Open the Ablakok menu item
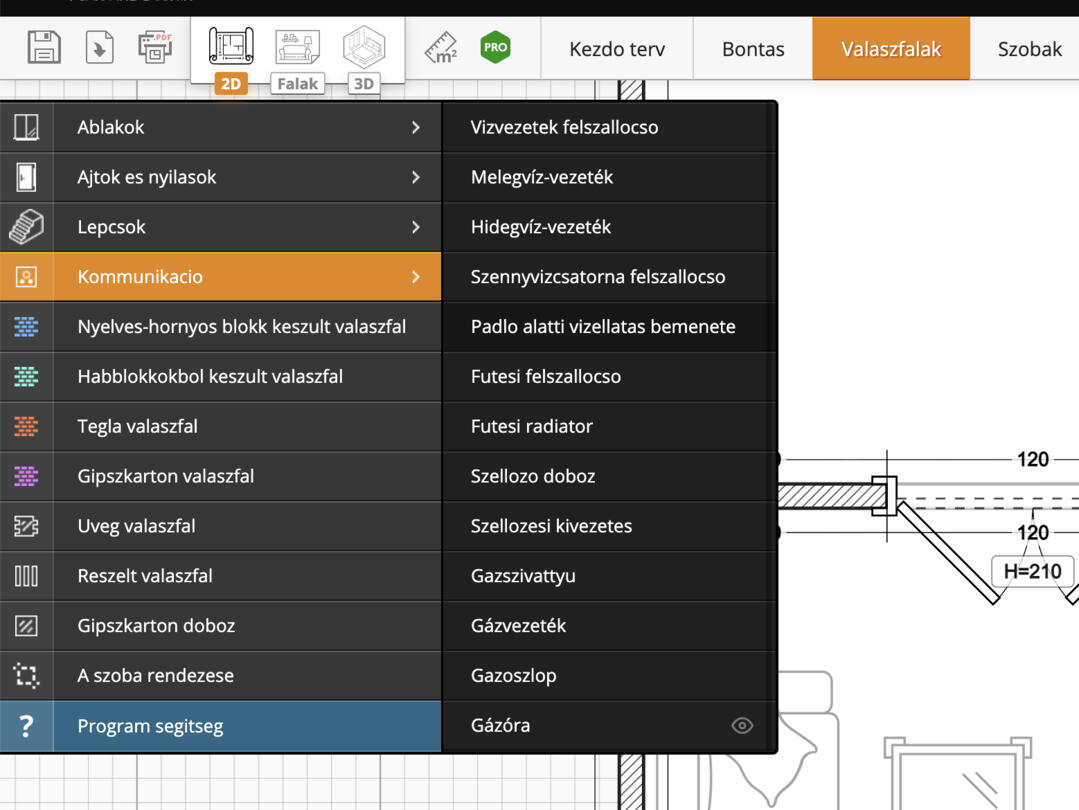The image size is (1079, 810). tap(220, 127)
